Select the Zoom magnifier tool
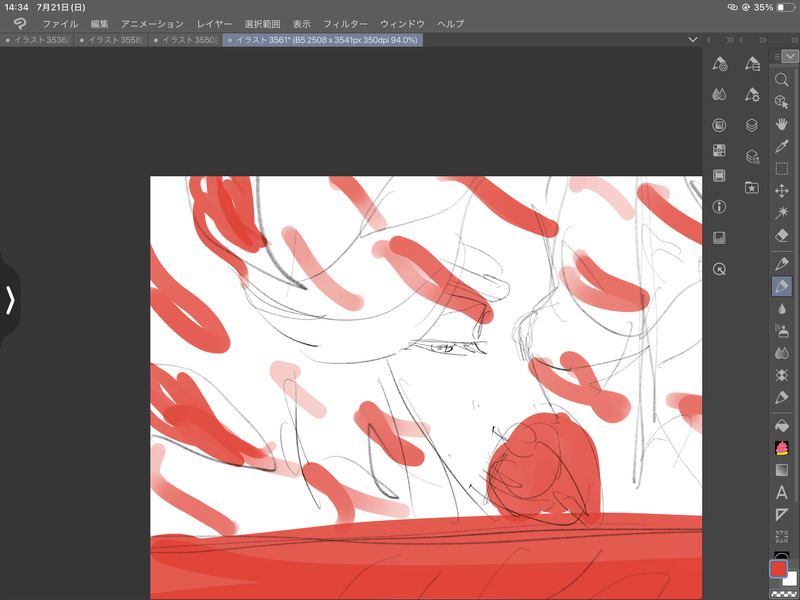The image size is (800, 600). 781,80
